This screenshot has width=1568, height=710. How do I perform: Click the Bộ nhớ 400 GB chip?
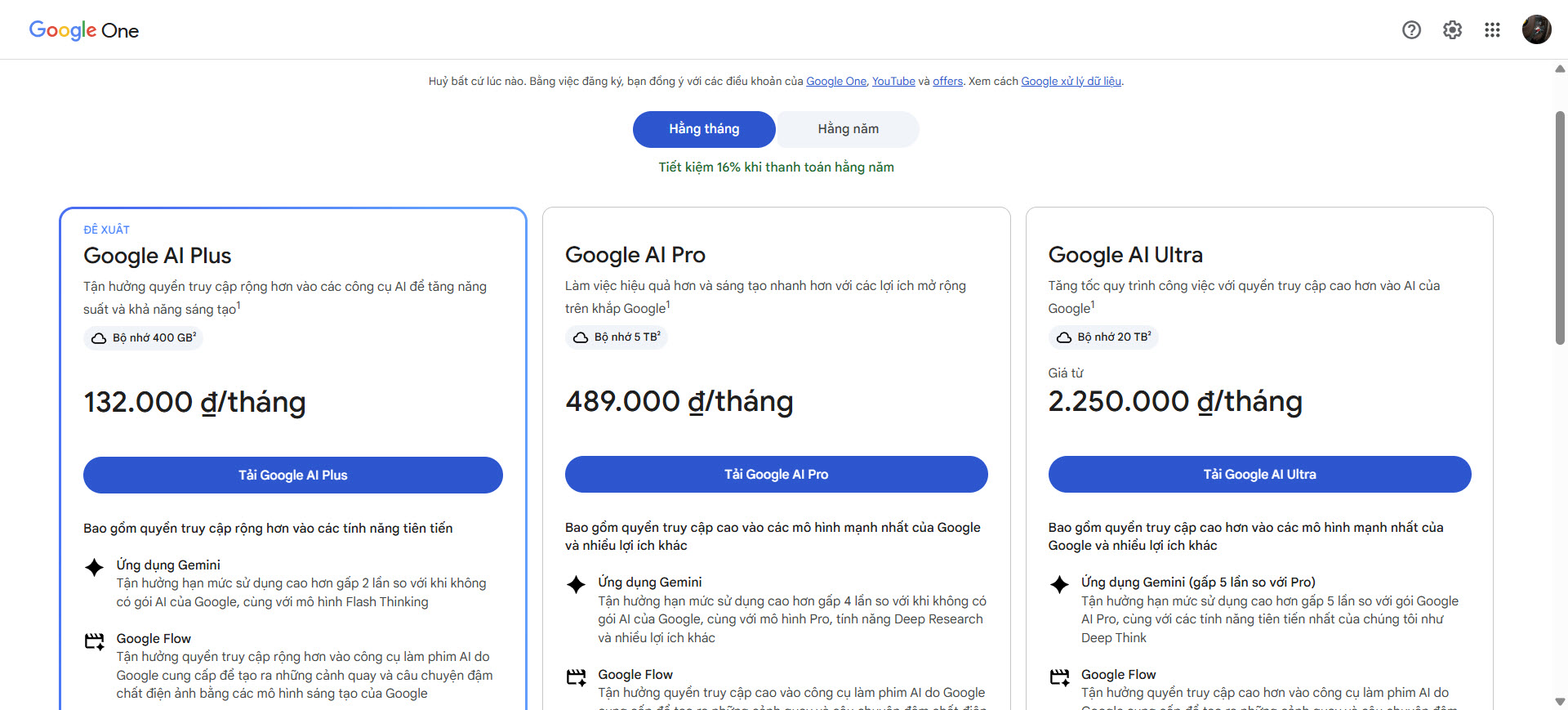[x=143, y=338]
